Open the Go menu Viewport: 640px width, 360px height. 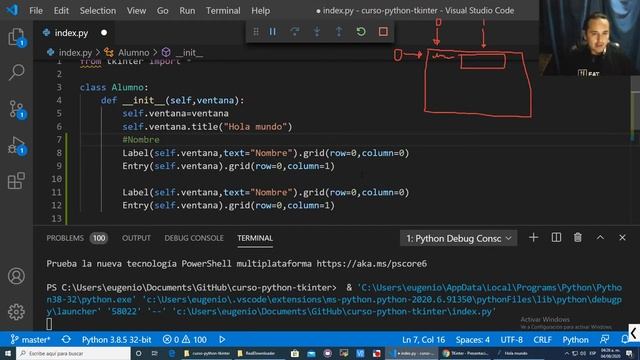coord(162,11)
